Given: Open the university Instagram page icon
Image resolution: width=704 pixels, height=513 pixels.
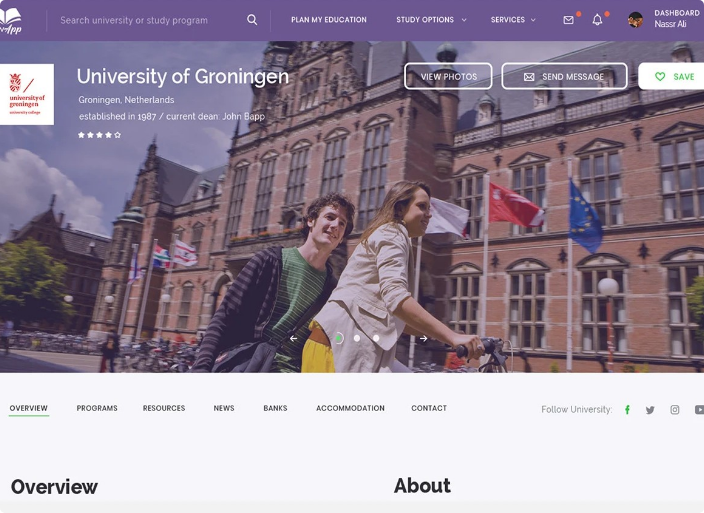Looking at the screenshot, I should click(x=675, y=410).
